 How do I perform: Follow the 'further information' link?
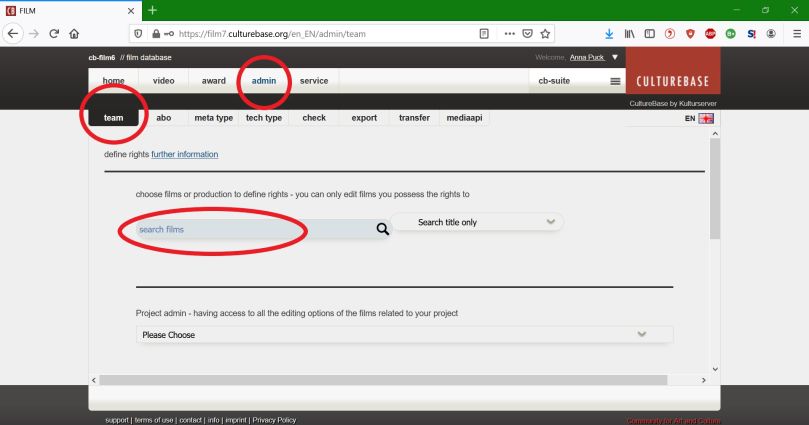(184, 154)
